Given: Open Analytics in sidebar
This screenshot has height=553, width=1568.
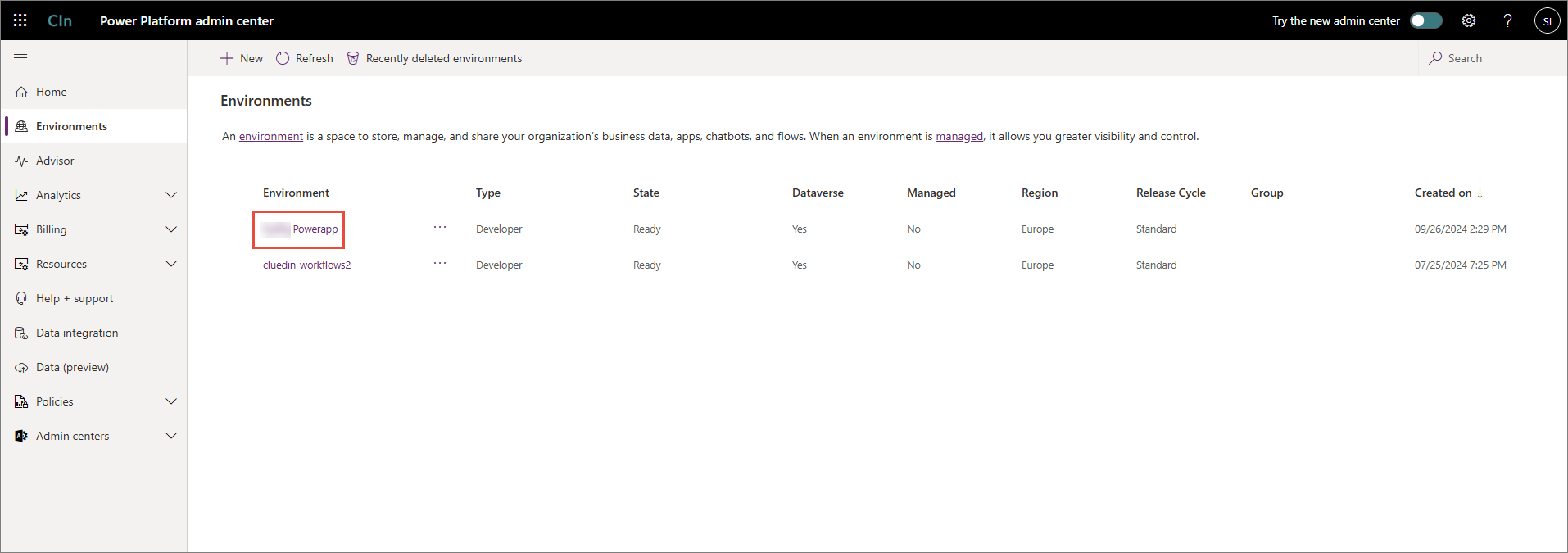Looking at the screenshot, I should tap(58, 195).
